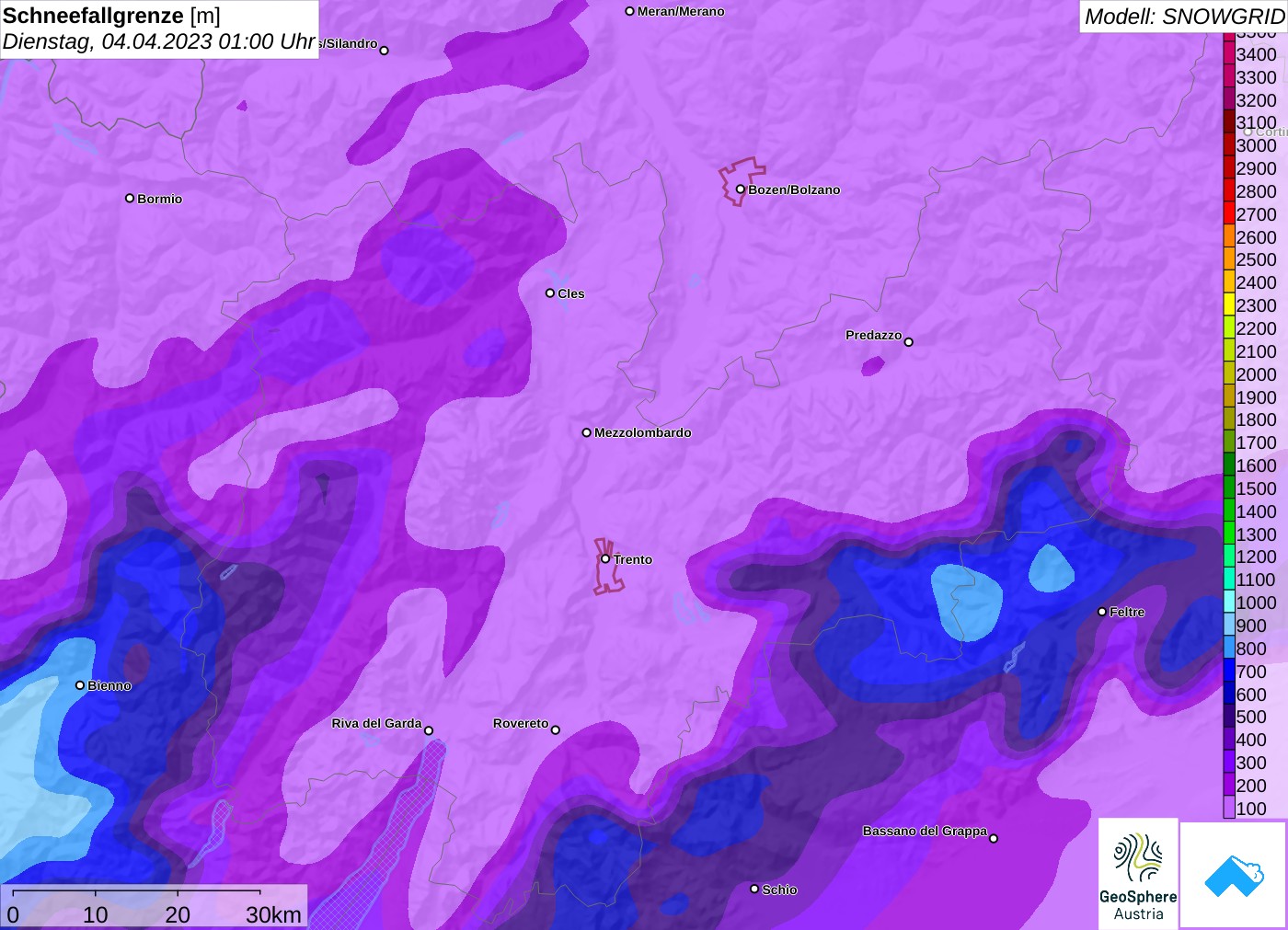Click the Modell: SNOWGRID label
The height and width of the screenshot is (930, 1288).
[1184, 17]
